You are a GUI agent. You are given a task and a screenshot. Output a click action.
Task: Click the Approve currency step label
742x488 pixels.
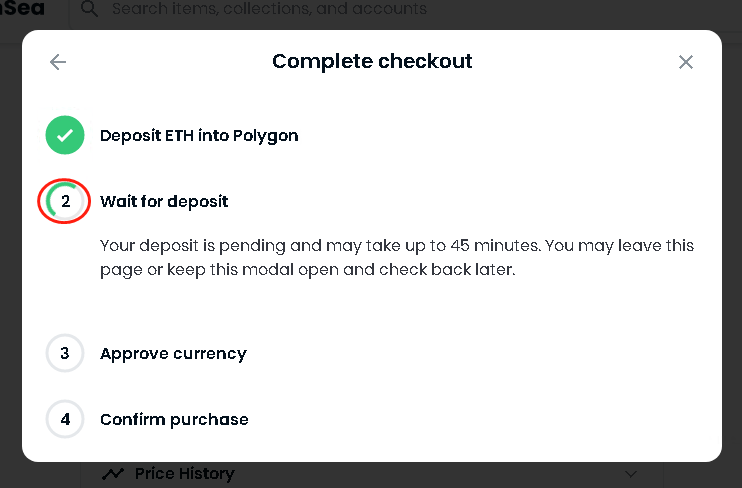[x=173, y=353]
